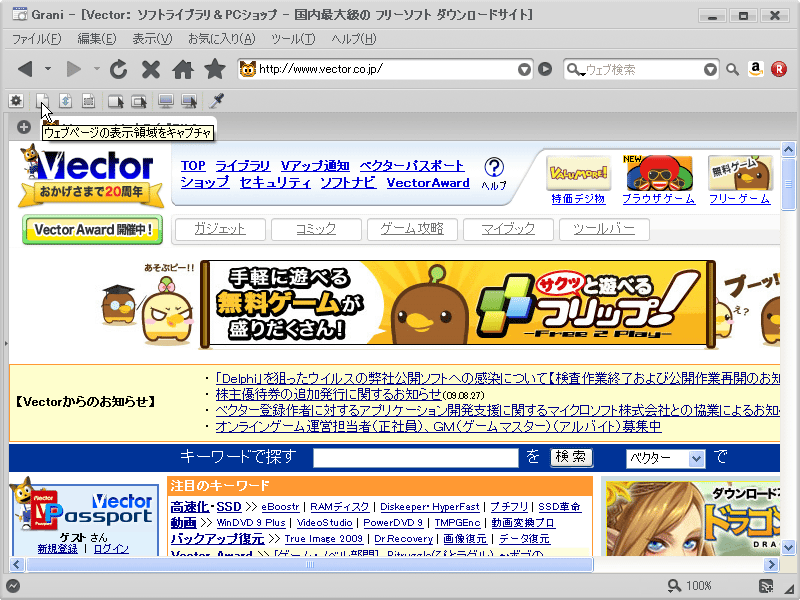Open favorites with the star icon
This screenshot has height=600, width=800.
[215, 69]
